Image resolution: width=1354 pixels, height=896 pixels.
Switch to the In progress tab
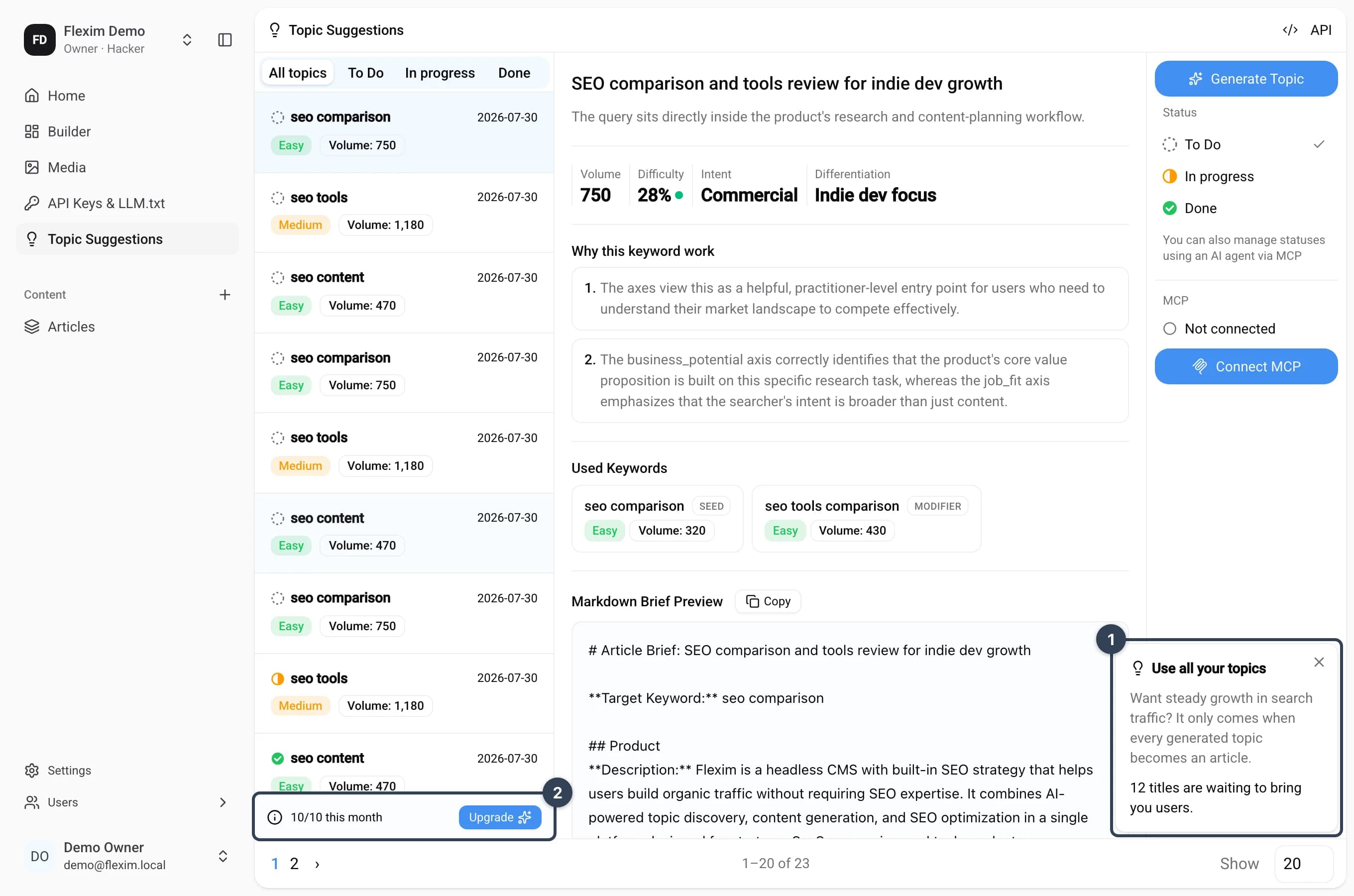click(440, 73)
